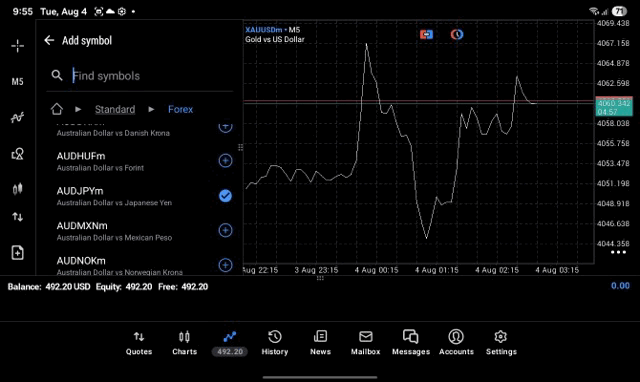The width and height of the screenshot is (640, 382).
Task: Select the AUDHUFm row name
Action: (81, 156)
